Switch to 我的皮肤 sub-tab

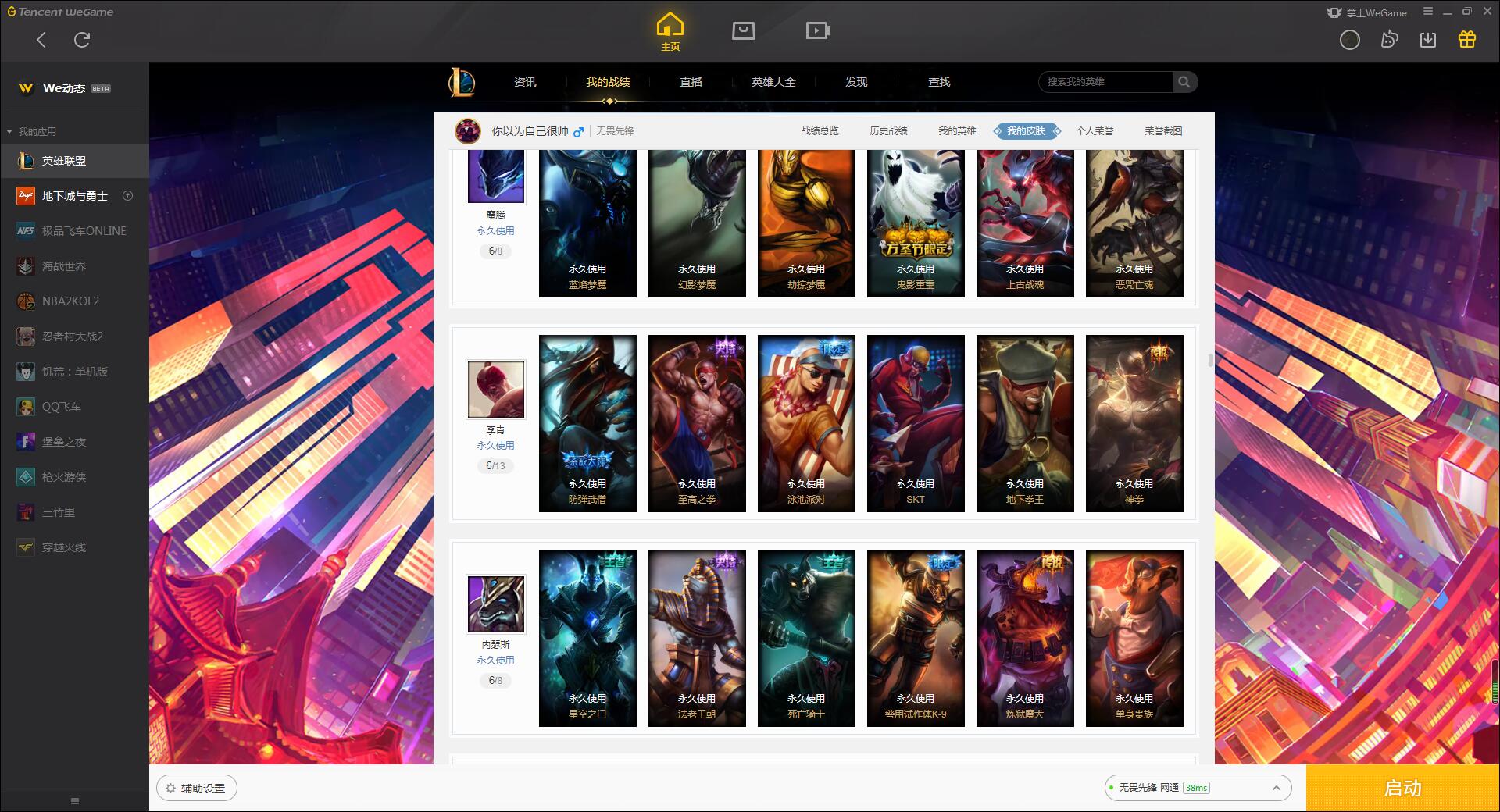1026,131
